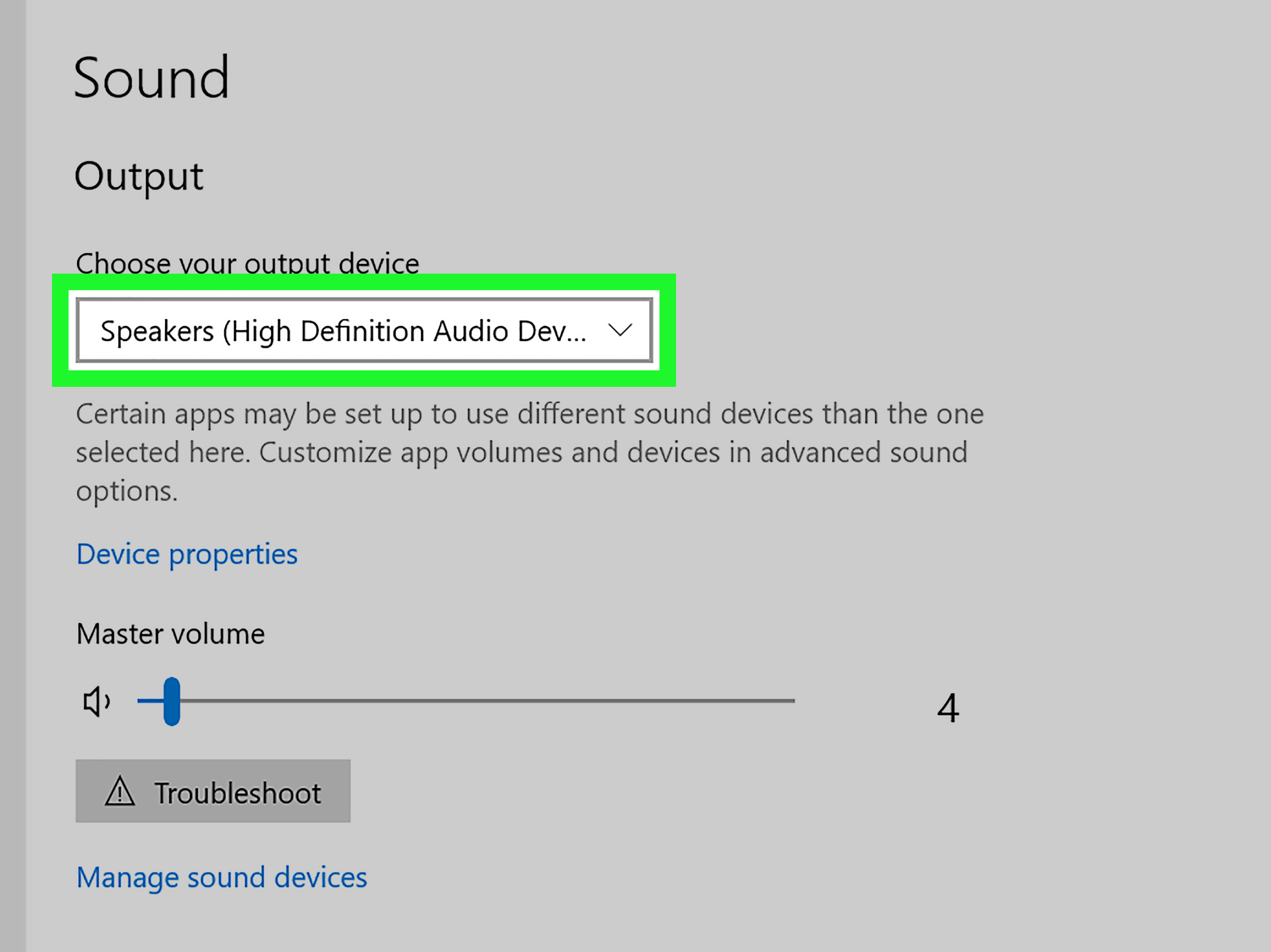Click the 'Certain apps may be set up' description

(530, 452)
